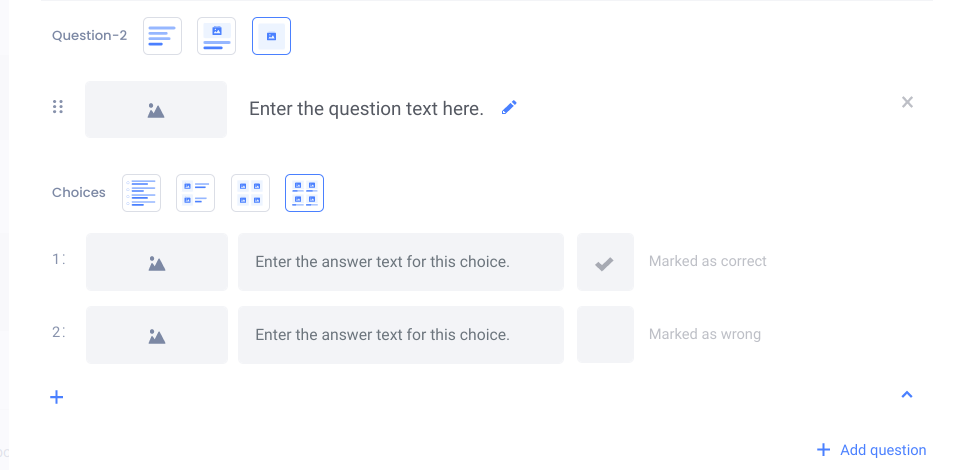Choose two-column text choices layout icon
The height and width of the screenshot is (470, 976).
click(x=195, y=193)
